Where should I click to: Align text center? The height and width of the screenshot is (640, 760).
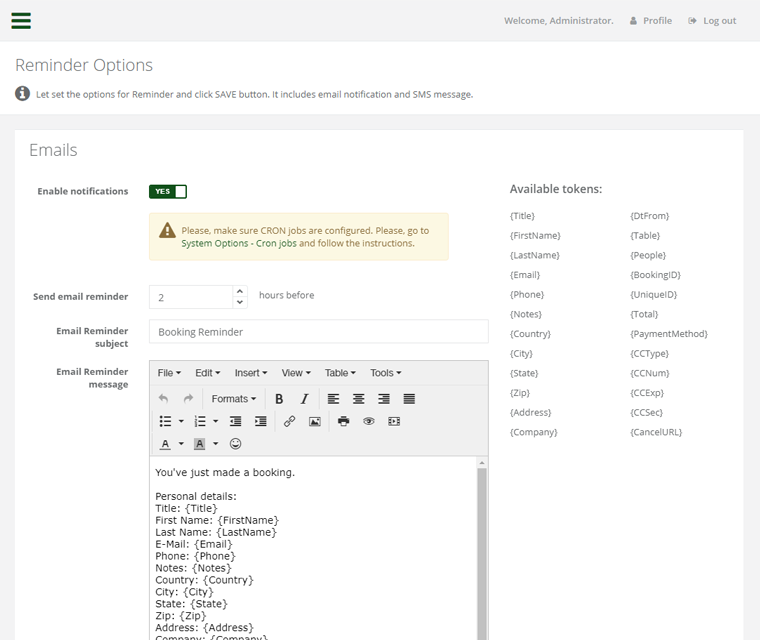(x=359, y=399)
